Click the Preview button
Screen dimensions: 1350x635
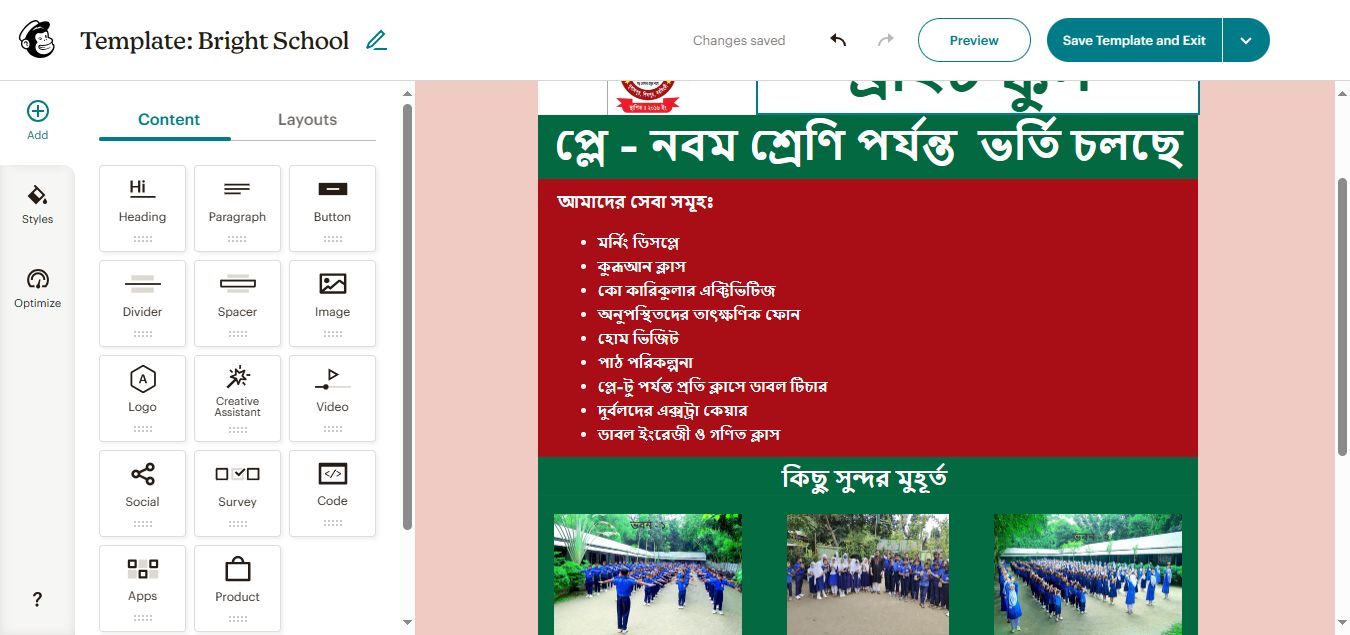tap(974, 40)
